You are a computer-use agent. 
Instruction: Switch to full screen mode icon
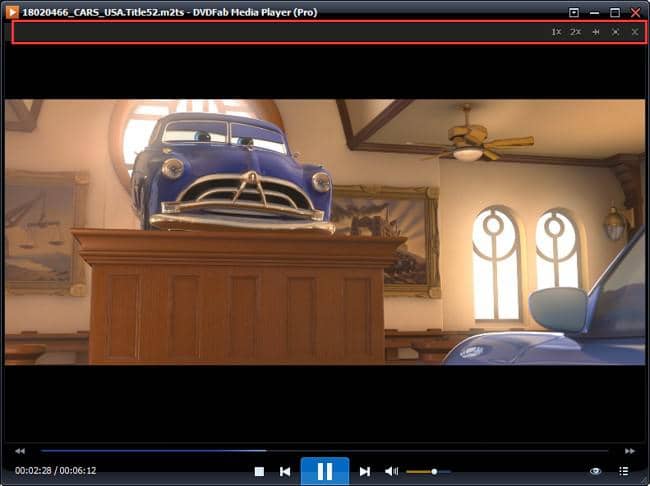coord(616,32)
